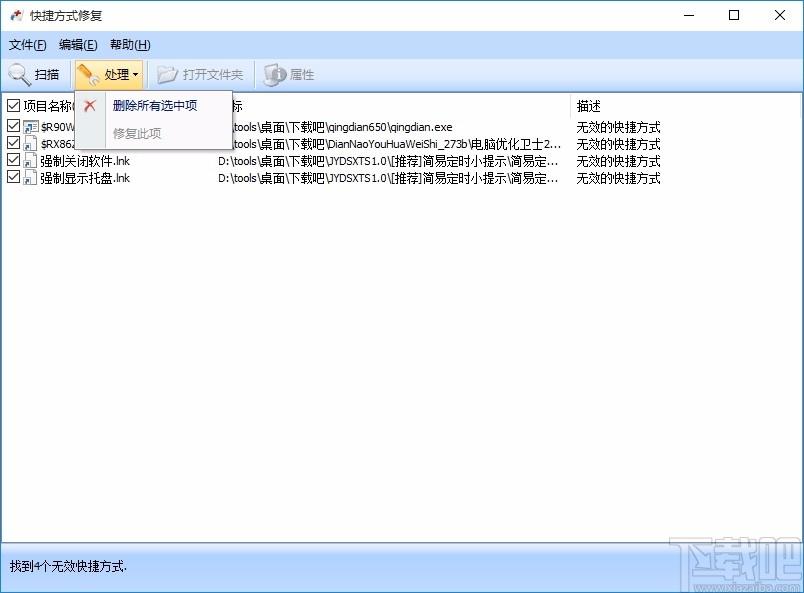Screen dimensions: 804x593
Task: Choose 删除所有选中项 from the menu
Action: [x=155, y=106]
